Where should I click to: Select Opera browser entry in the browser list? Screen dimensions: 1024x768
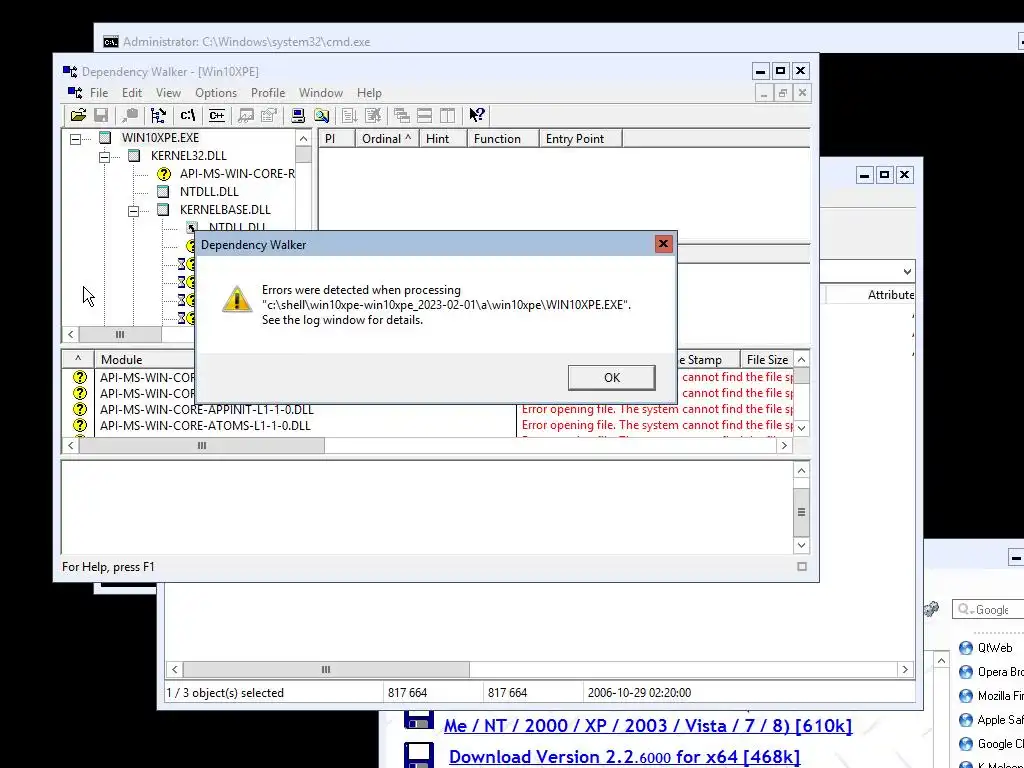(x=991, y=672)
